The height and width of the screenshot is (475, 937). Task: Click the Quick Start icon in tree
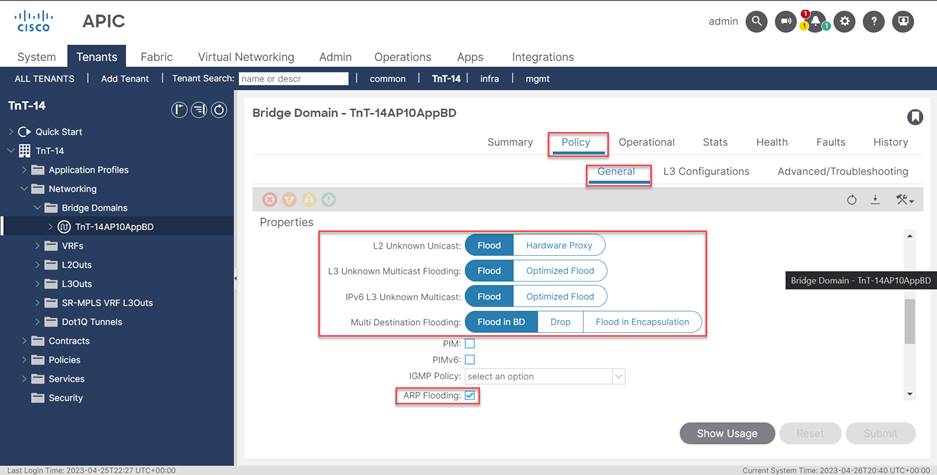click(x=24, y=131)
